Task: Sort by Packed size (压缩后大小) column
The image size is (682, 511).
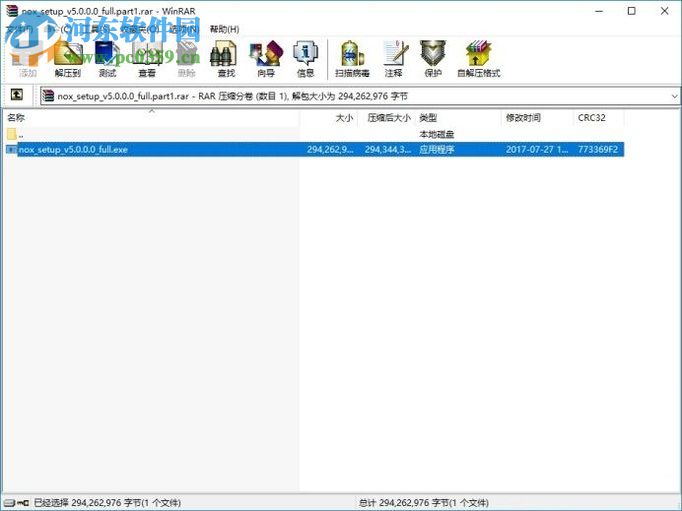Action: click(x=387, y=118)
